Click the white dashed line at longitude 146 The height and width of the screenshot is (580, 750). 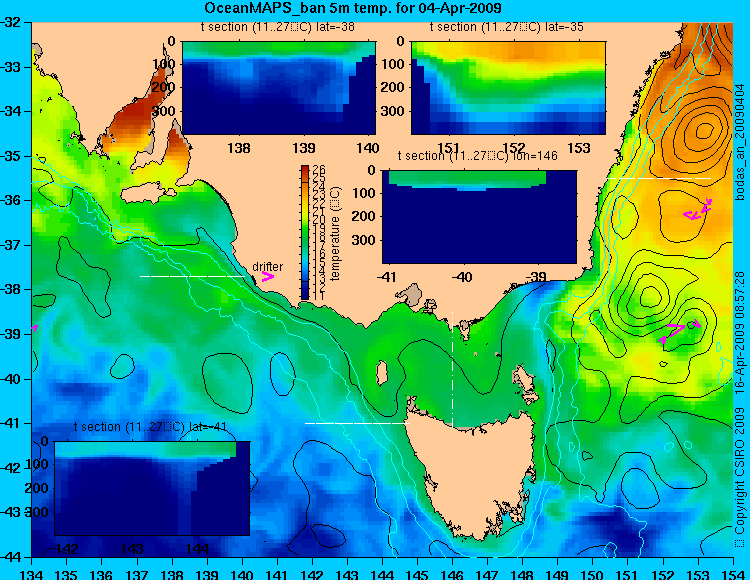pyautogui.click(x=452, y=368)
